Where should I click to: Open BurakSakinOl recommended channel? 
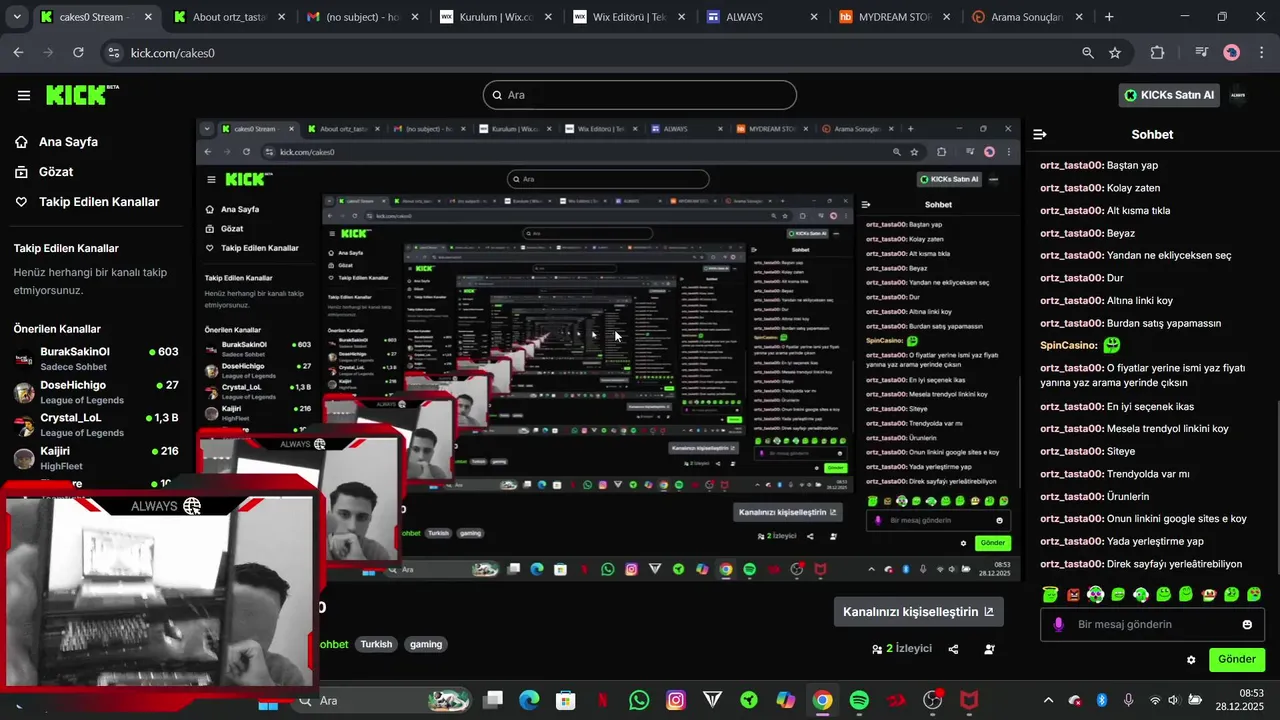click(96, 358)
